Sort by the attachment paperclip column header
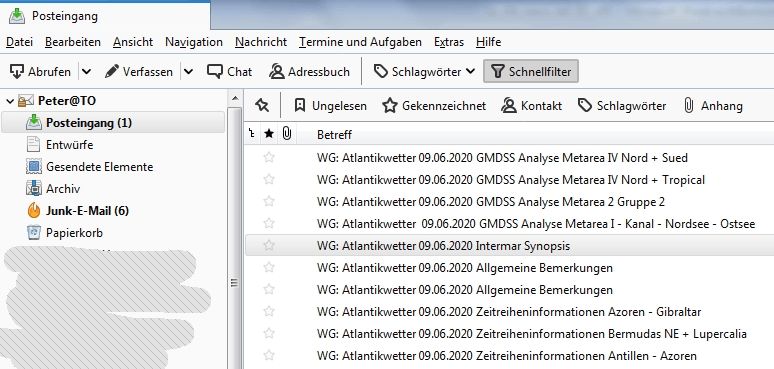The width and height of the screenshot is (774, 369). 287,134
